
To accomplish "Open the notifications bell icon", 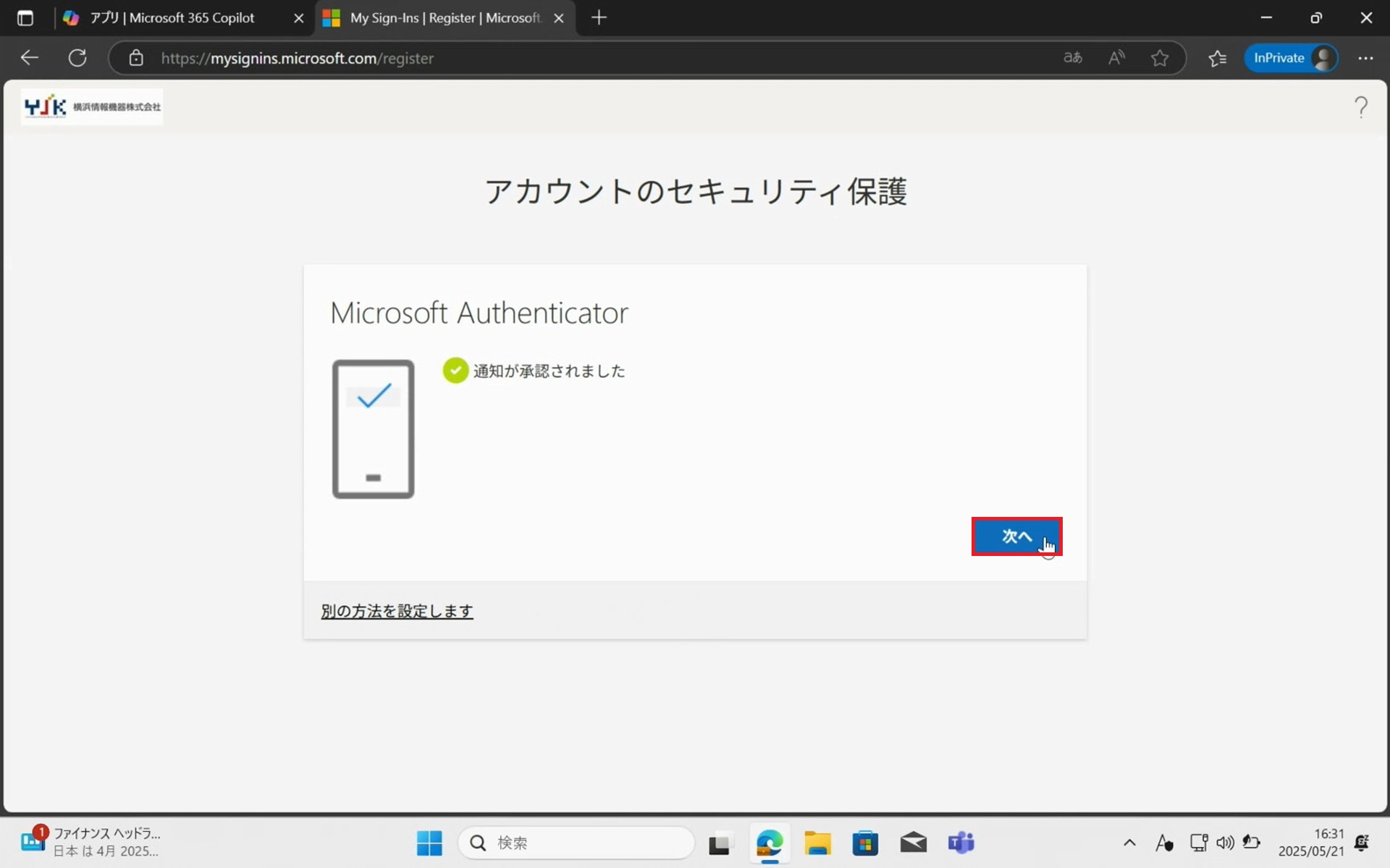I will pyautogui.click(x=1362, y=843).
